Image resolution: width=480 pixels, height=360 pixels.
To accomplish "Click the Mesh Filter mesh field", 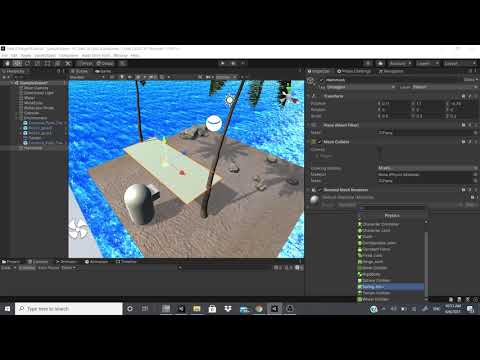I will coord(427,133).
